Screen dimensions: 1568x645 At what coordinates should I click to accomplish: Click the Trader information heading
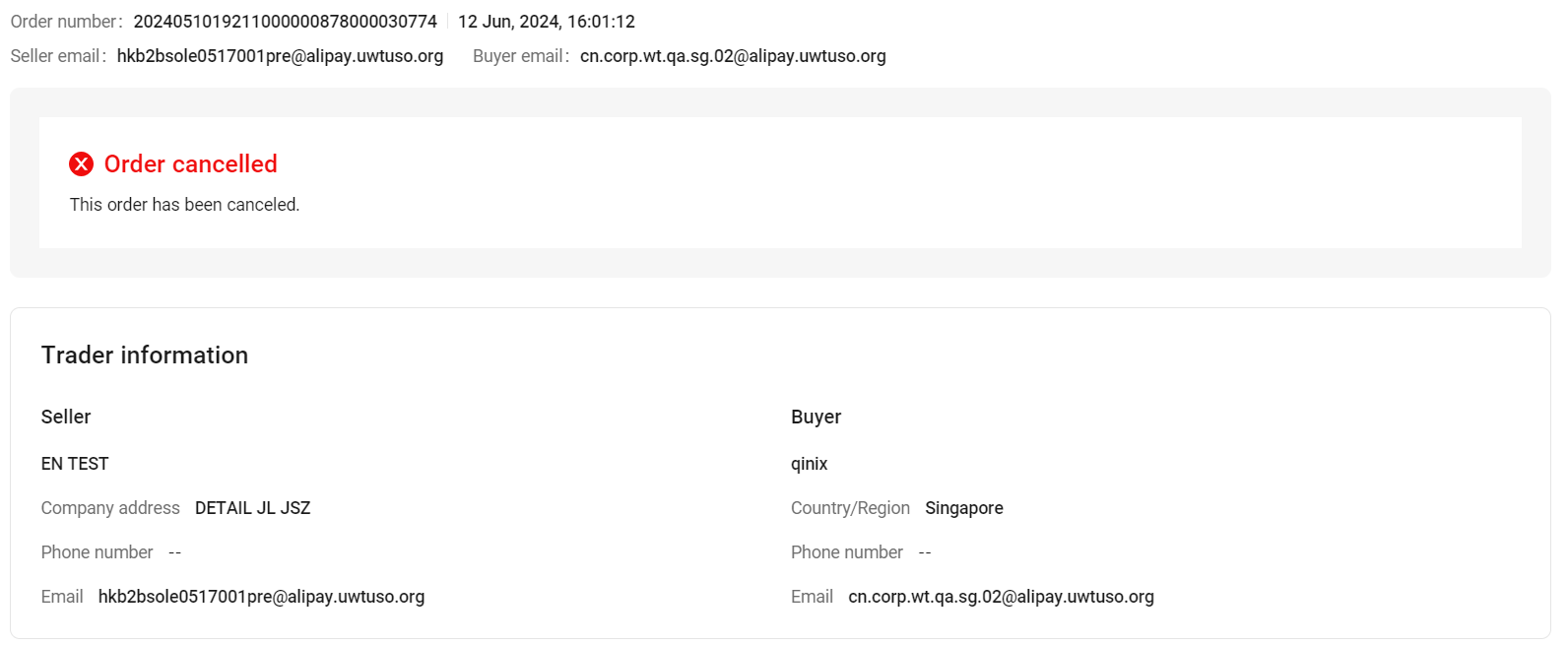(x=145, y=355)
